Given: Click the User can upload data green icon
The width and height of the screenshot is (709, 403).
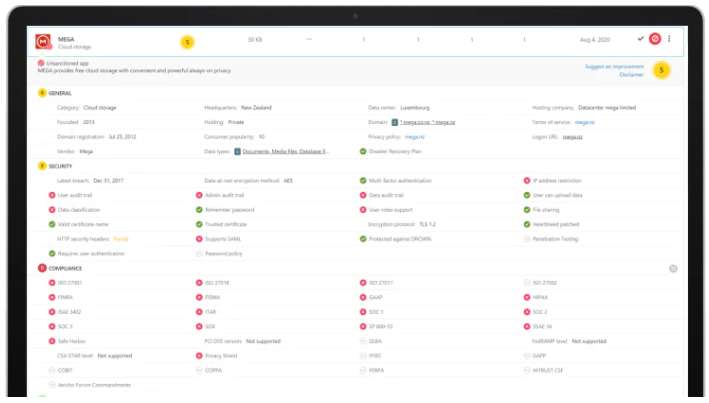Looking at the screenshot, I should 527,195.
